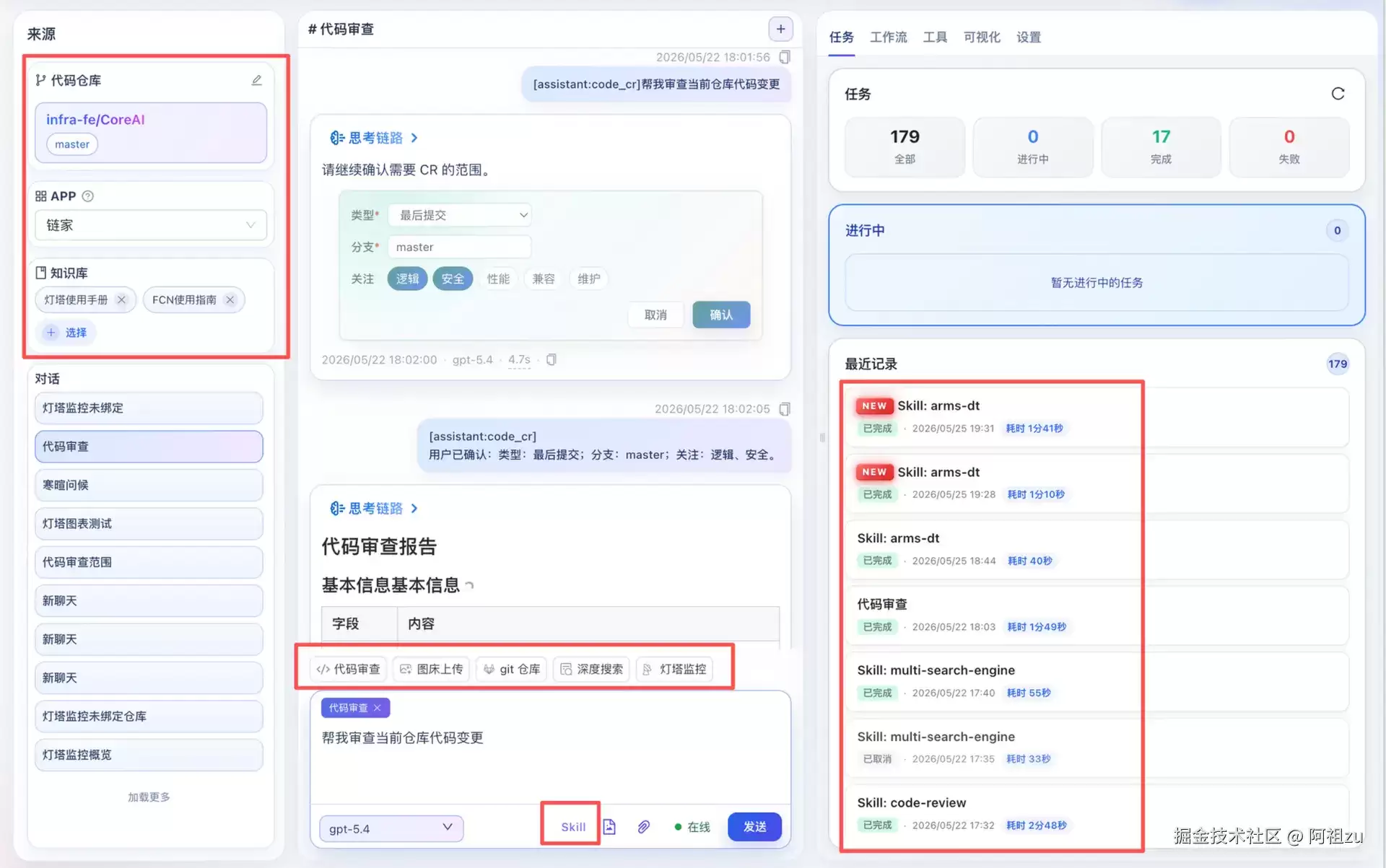1386x868 pixels.
Task: Toggle the 兼容 focus tag
Action: click(x=544, y=279)
